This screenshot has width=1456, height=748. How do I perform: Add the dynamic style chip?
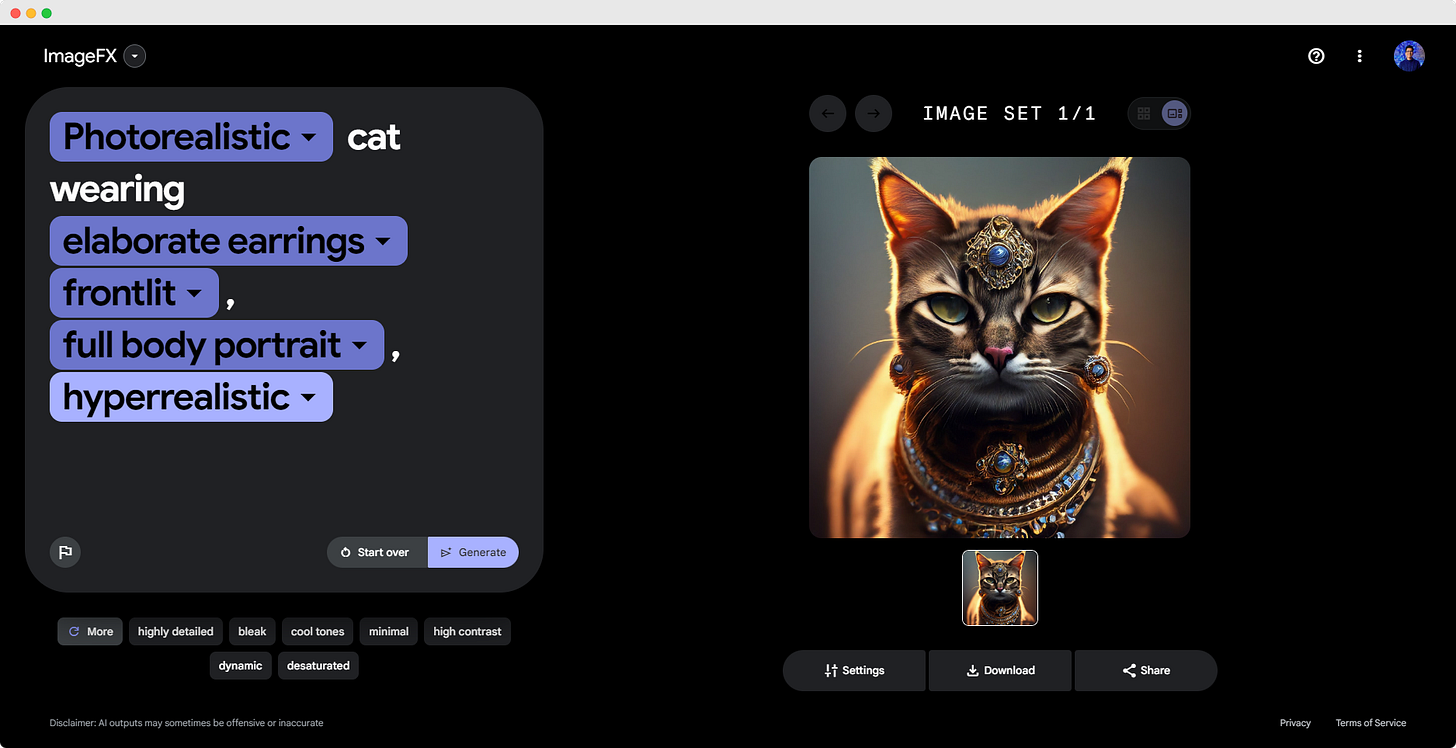241,665
